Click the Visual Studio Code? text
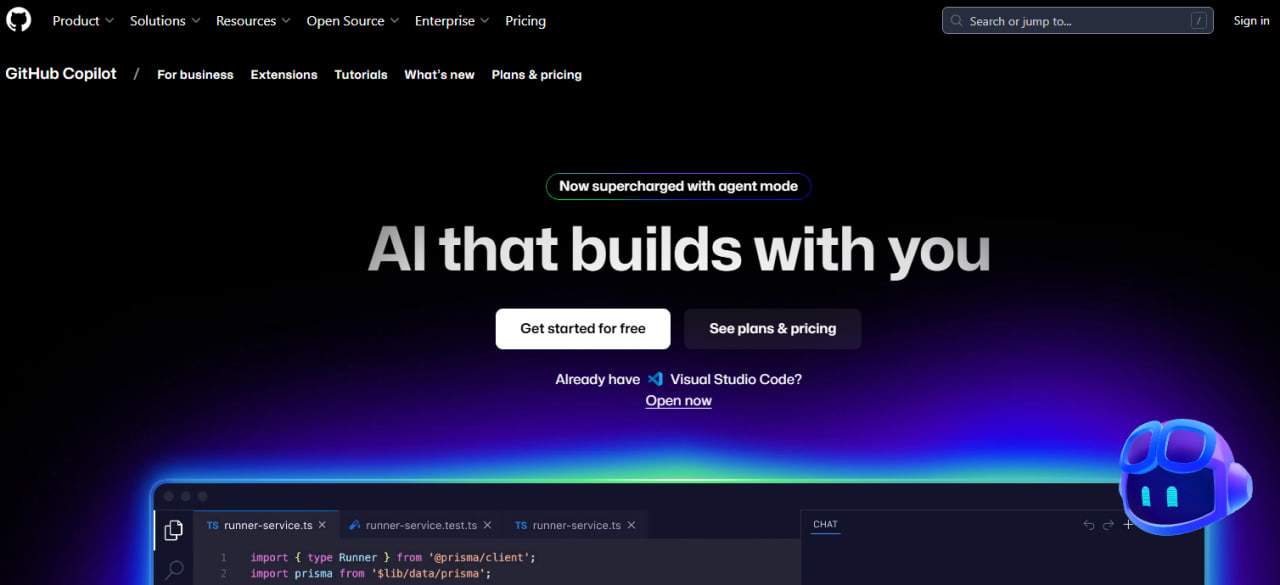 pyautogui.click(x=736, y=380)
